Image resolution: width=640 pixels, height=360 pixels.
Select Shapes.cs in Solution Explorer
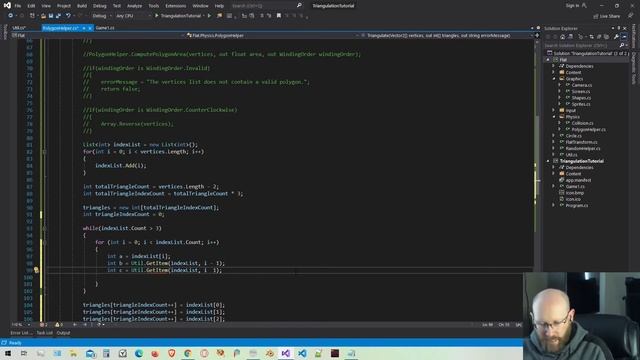tap(581, 98)
